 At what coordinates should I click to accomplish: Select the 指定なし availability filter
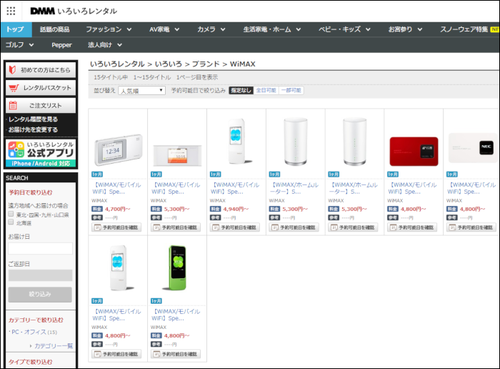(x=241, y=90)
